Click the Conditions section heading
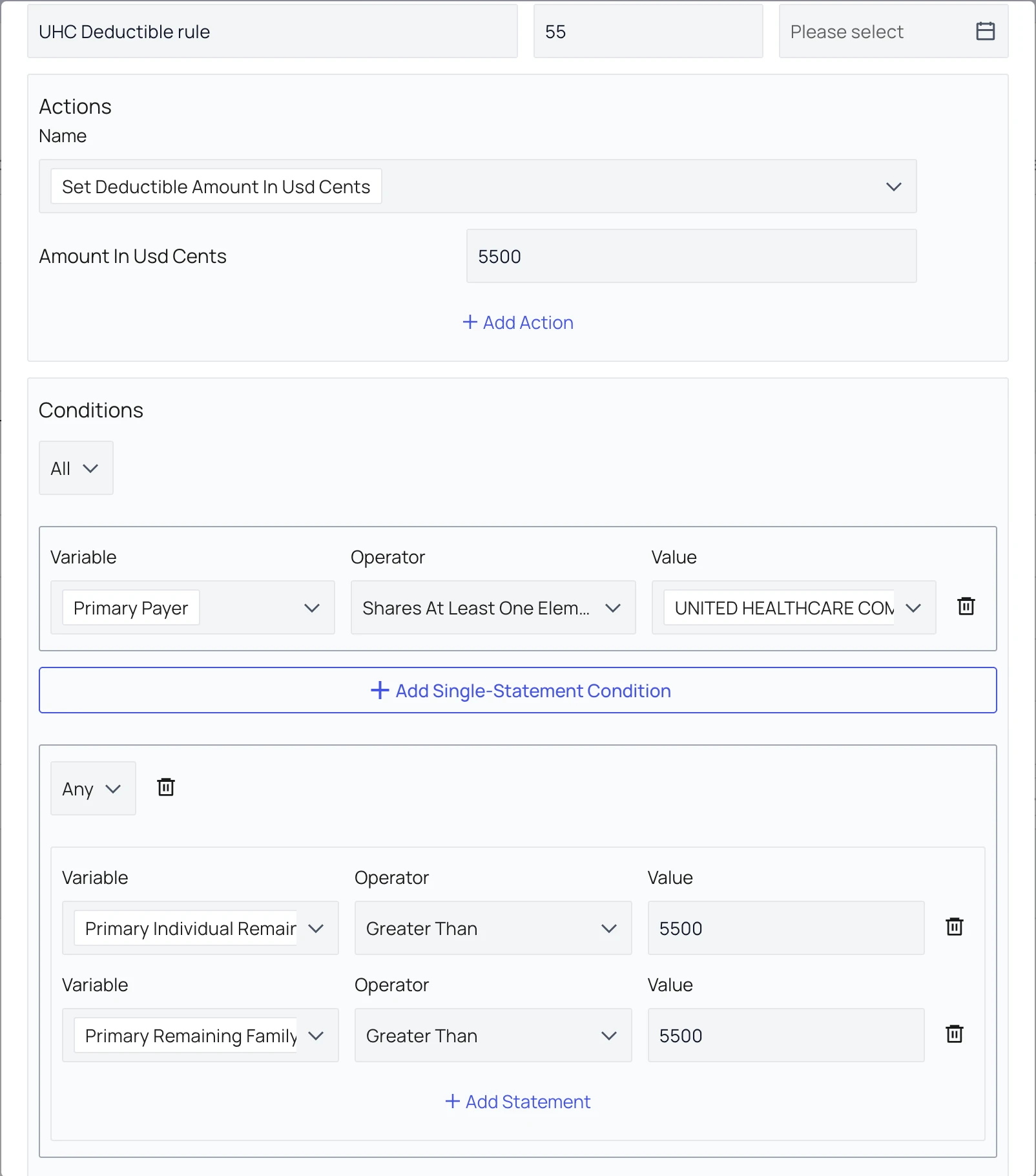The width and height of the screenshot is (1036, 1176). click(x=91, y=410)
